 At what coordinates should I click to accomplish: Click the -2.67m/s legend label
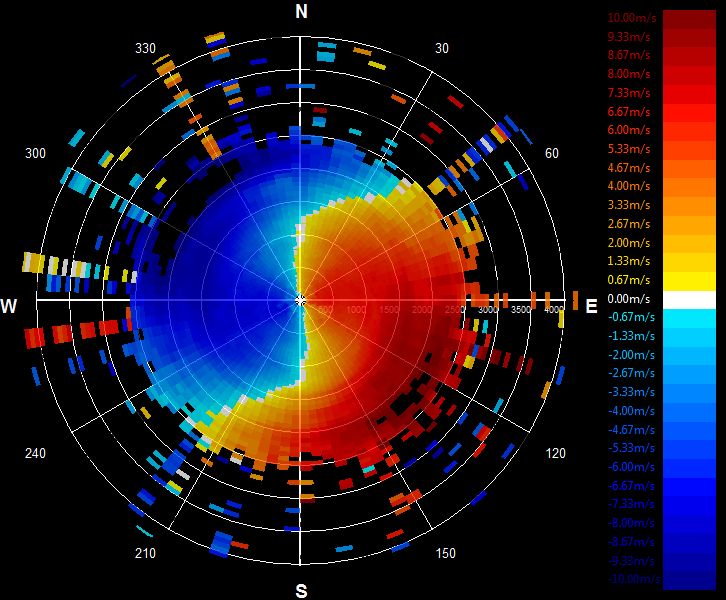coord(631,373)
